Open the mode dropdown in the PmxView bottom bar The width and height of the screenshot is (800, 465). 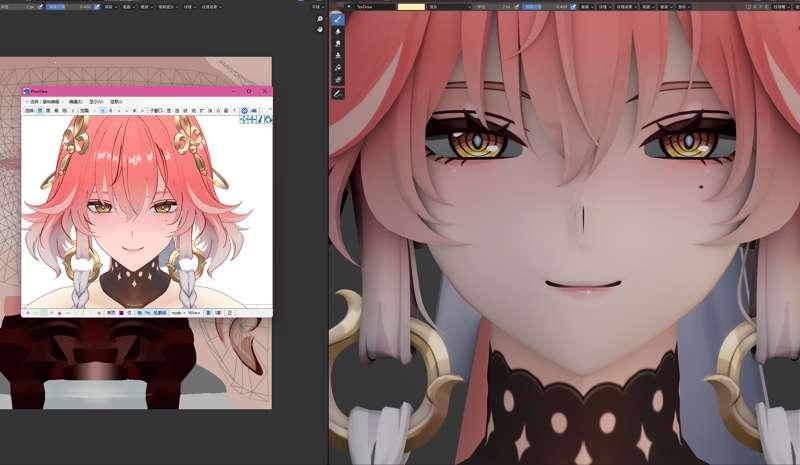[178, 312]
